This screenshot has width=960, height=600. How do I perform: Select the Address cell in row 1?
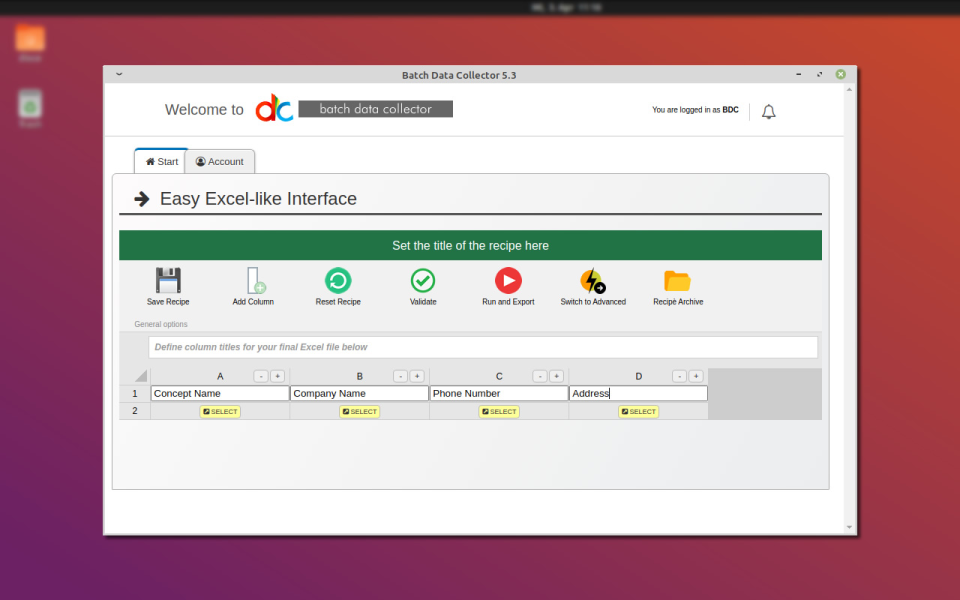pos(638,393)
